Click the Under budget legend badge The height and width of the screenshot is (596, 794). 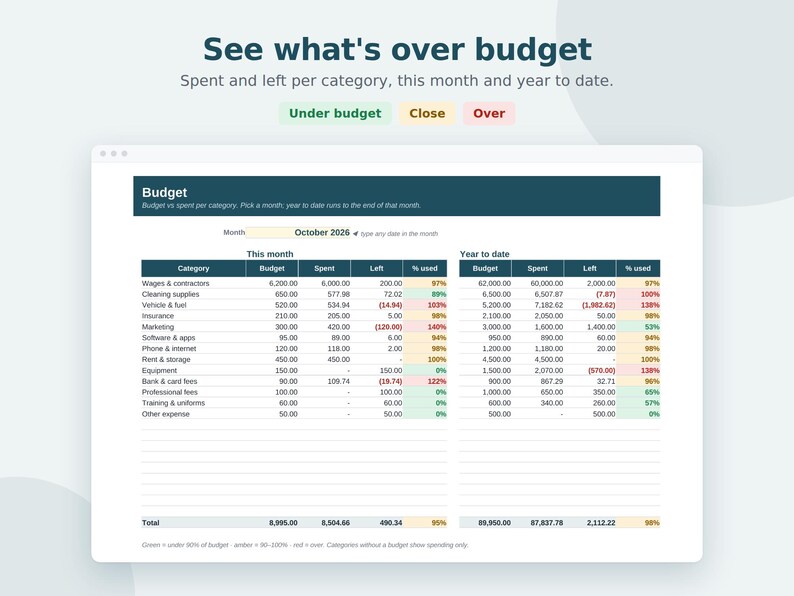(x=335, y=113)
